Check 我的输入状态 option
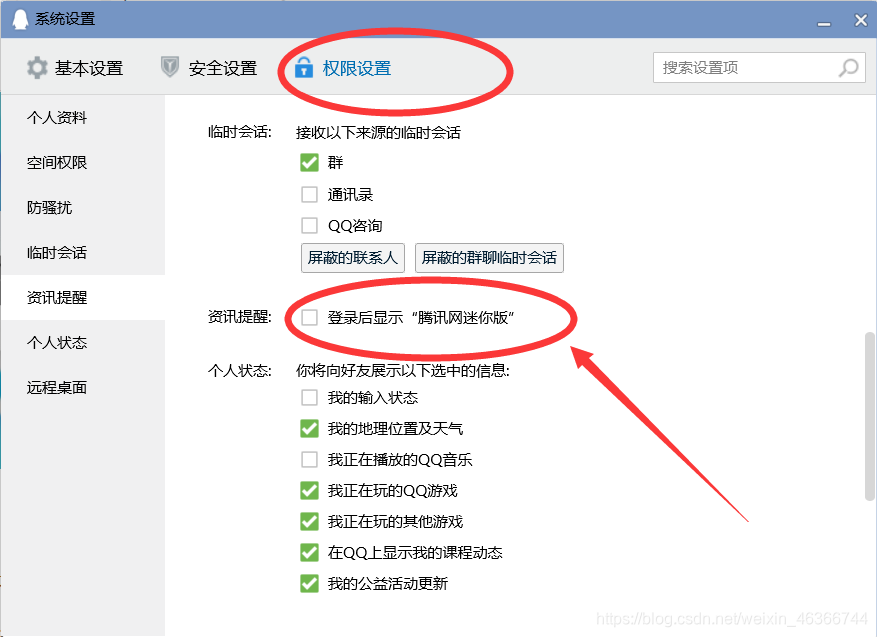Screen dimensions: 877x637 (309, 398)
